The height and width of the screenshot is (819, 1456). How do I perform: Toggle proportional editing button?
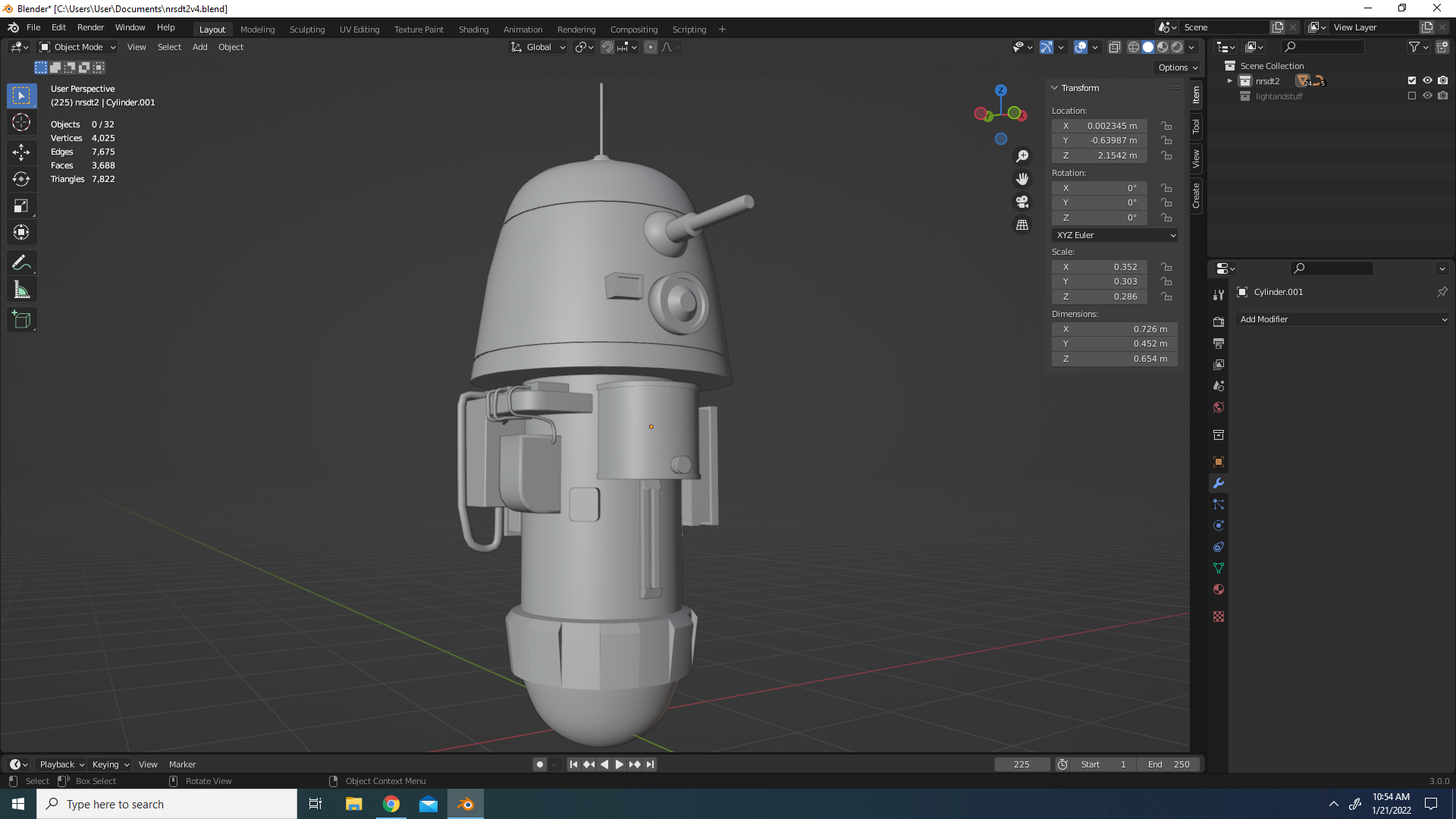click(651, 47)
